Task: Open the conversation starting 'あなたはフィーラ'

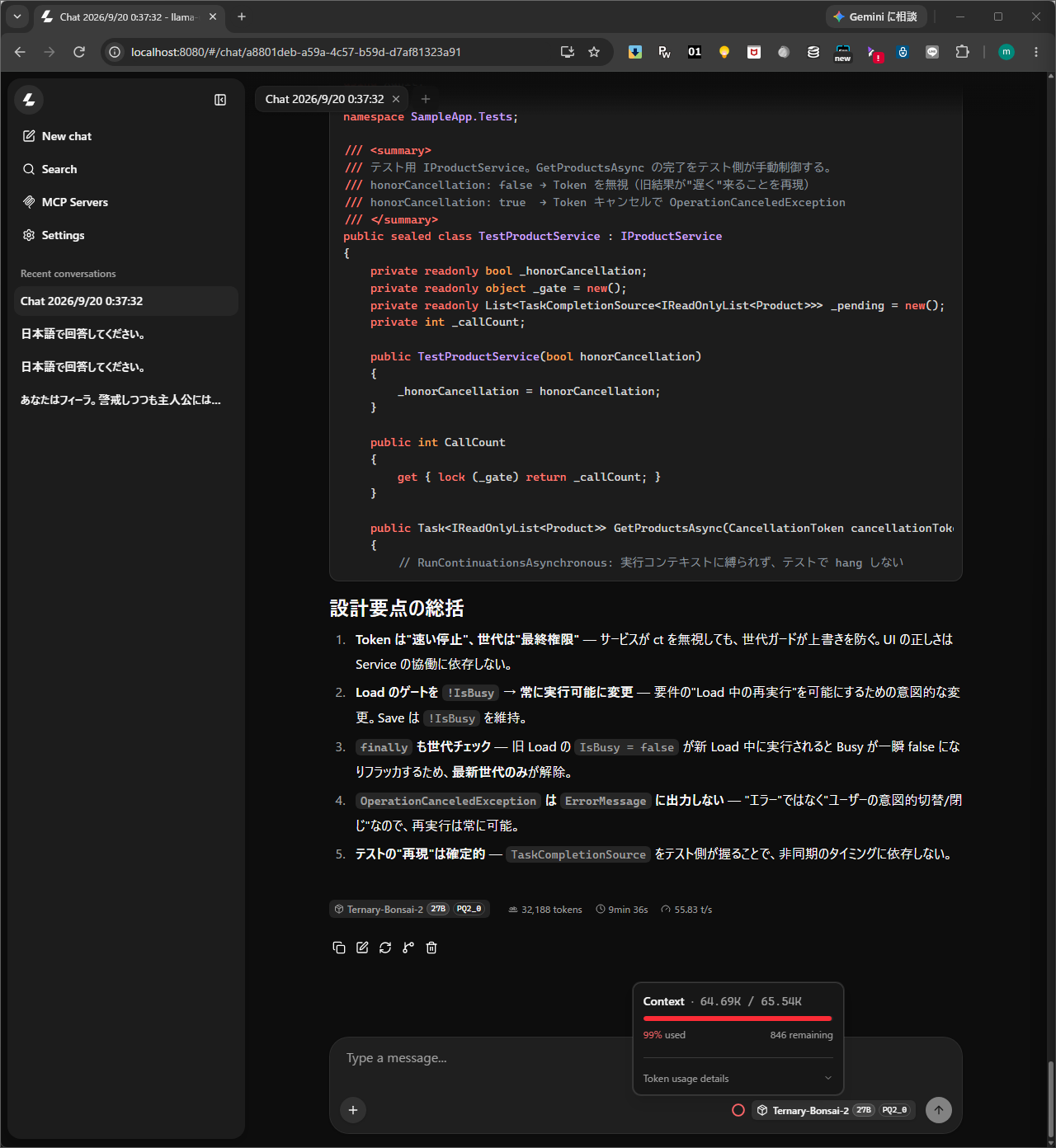Action: click(126, 400)
